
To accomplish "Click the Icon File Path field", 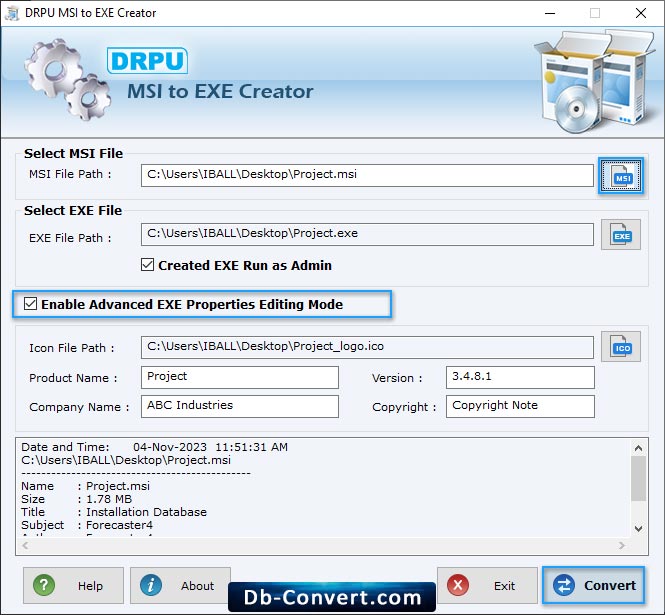I will pyautogui.click(x=367, y=347).
